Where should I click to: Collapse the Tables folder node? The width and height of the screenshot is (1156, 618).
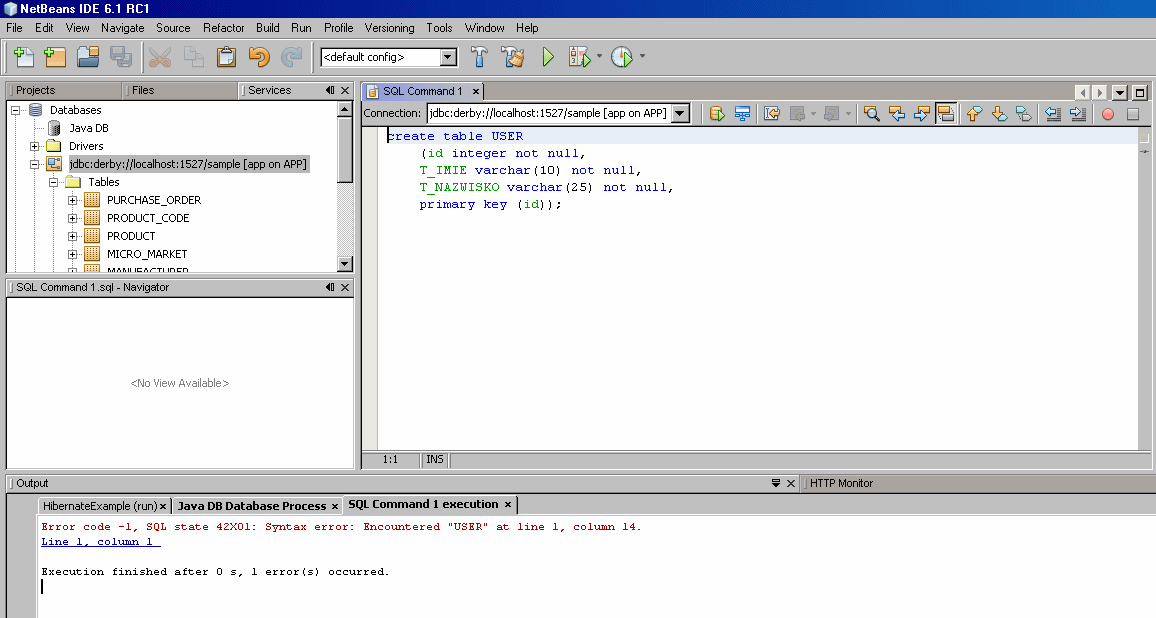53,182
